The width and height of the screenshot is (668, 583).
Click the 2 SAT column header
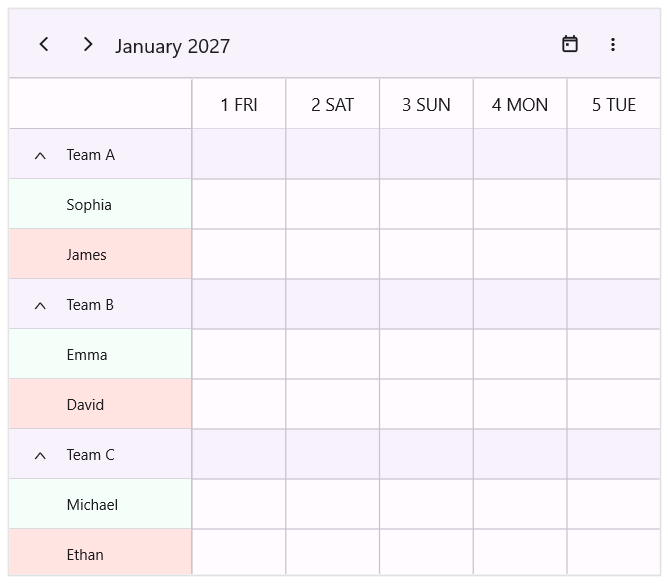(333, 104)
